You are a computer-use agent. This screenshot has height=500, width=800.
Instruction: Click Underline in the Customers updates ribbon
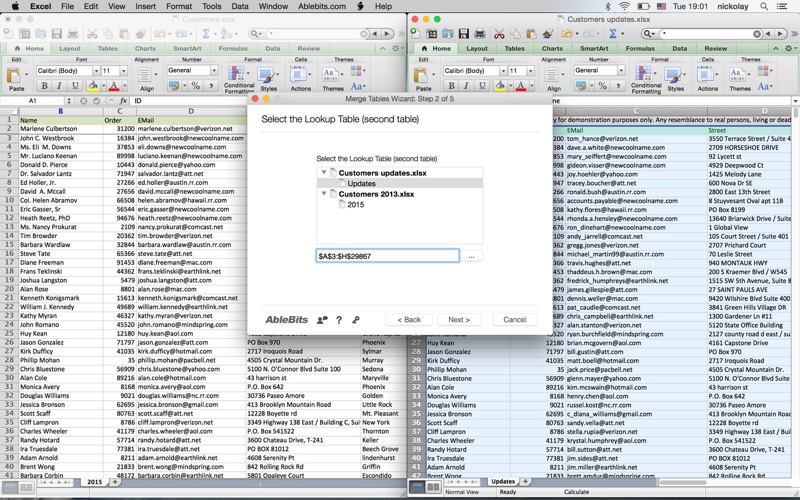(482, 86)
